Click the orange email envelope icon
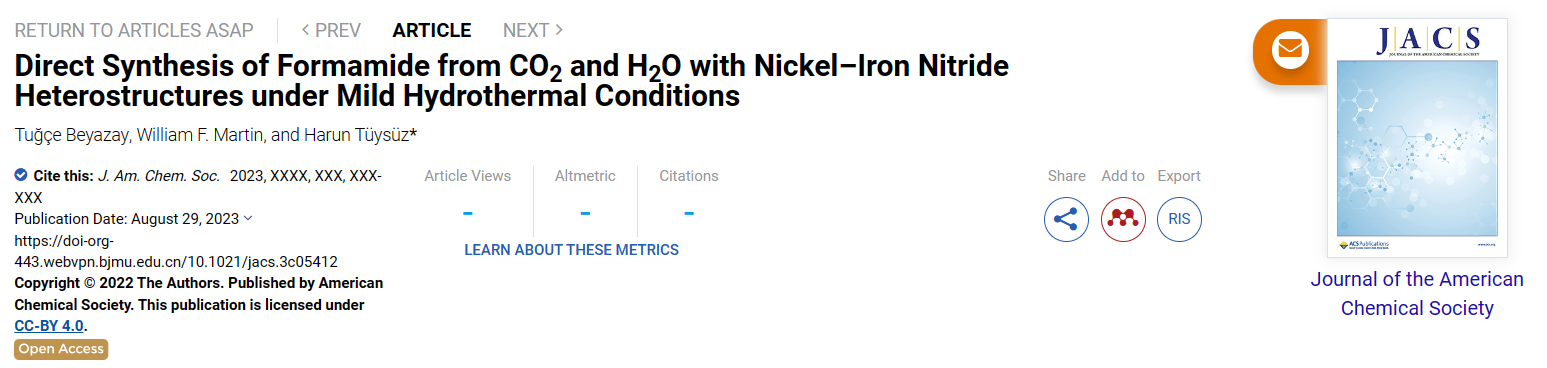 pyautogui.click(x=1291, y=50)
